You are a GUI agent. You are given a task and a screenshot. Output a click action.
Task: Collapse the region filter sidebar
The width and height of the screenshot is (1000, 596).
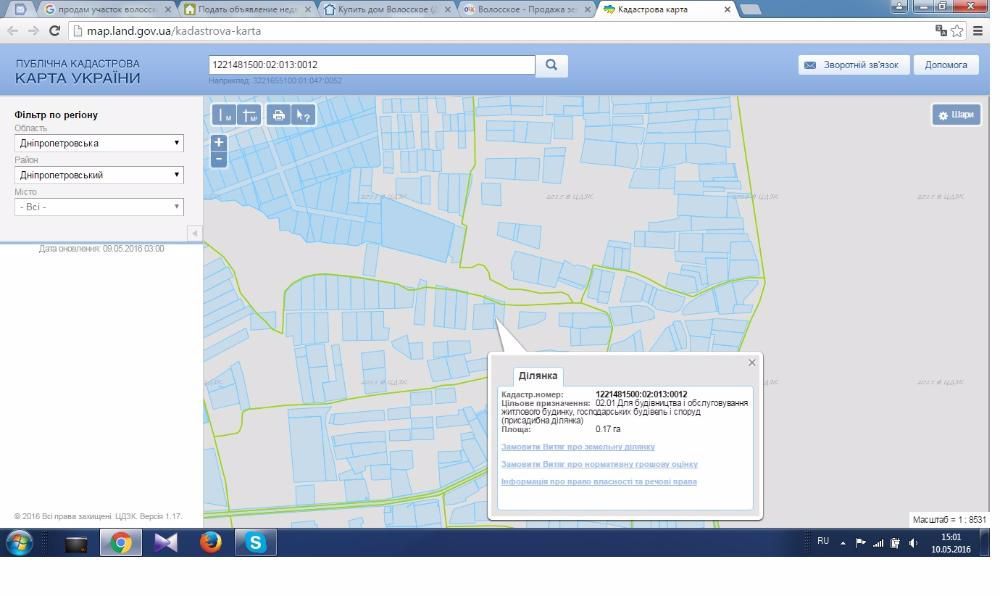pyautogui.click(x=195, y=233)
